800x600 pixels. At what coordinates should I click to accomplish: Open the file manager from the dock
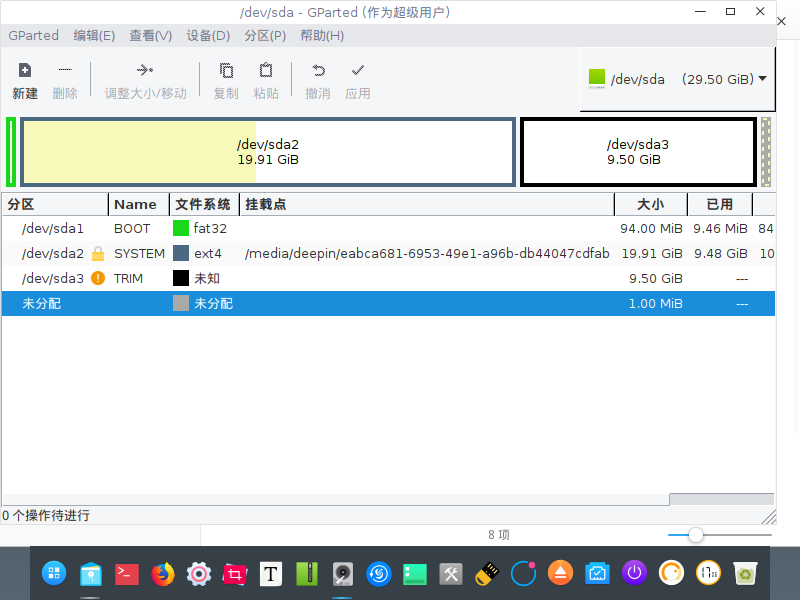pos(91,574)
